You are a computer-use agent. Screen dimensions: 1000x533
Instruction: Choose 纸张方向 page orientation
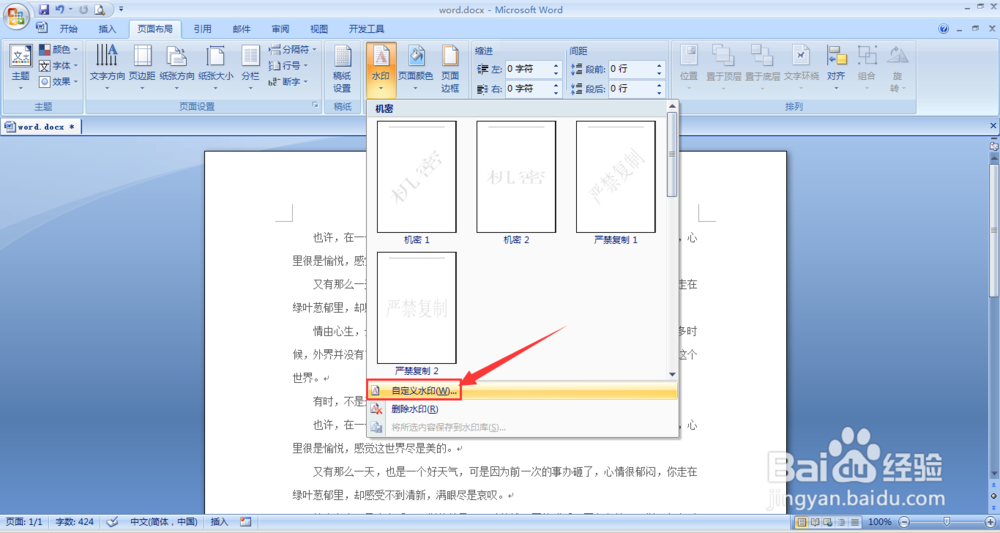click(x=177, y=68)
